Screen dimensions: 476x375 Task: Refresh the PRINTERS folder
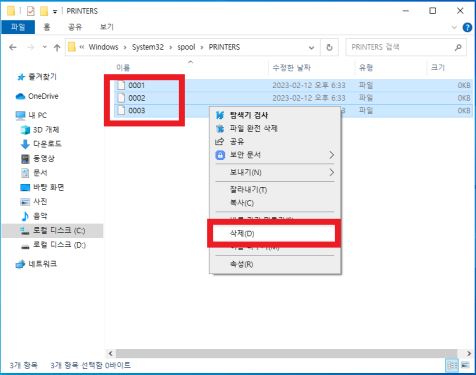click(329, 47)
